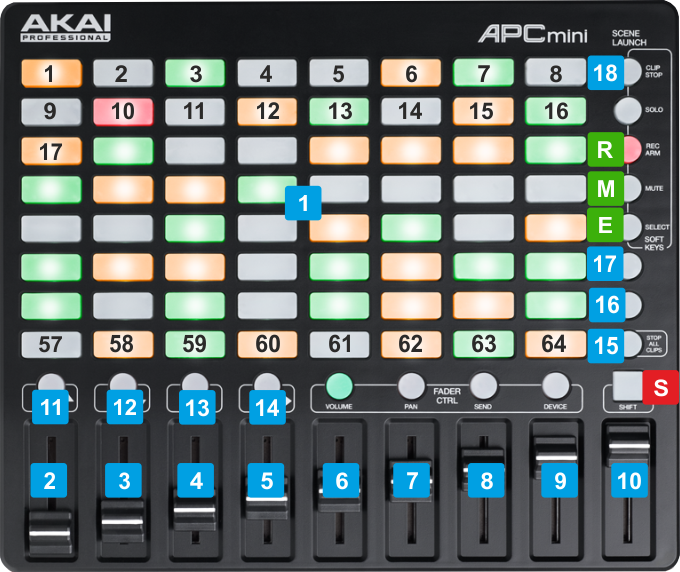
Task: Click the fader knob labeled 10
Action: coord(629,438)
